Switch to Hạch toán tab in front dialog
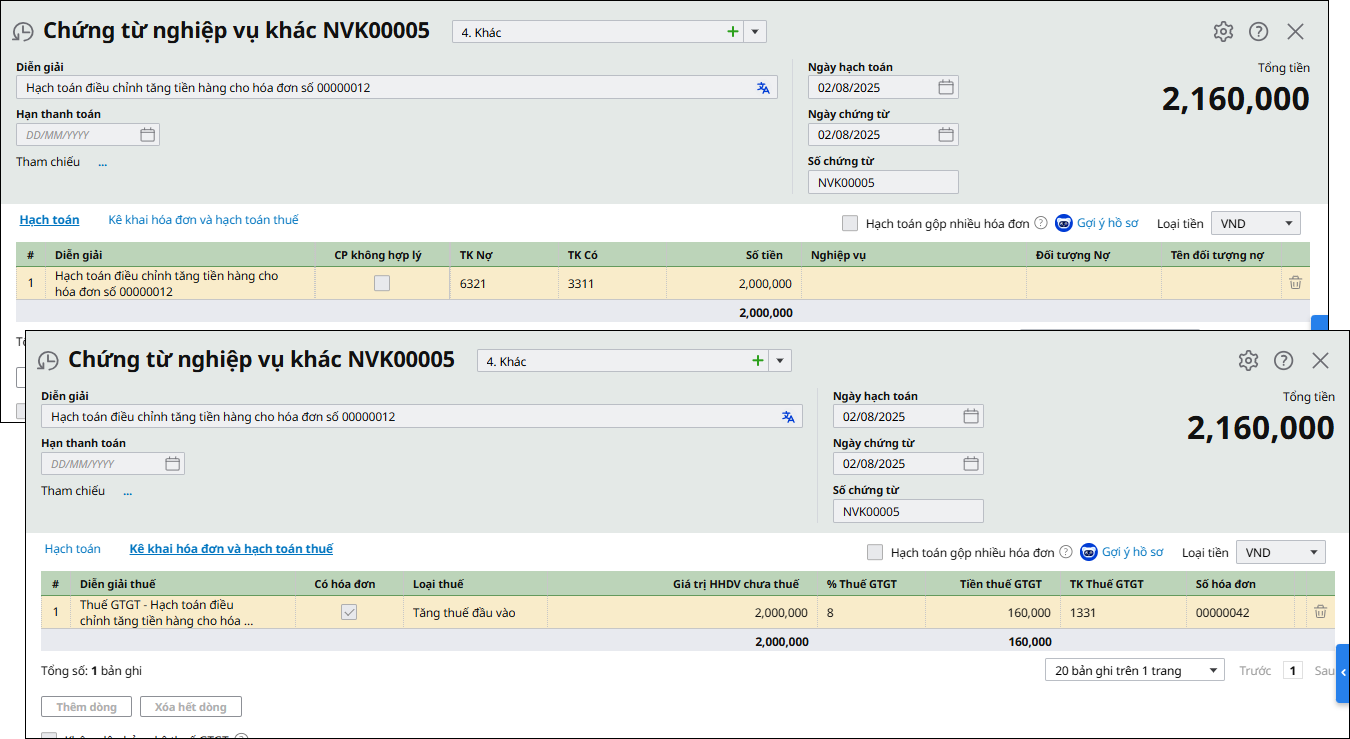This screenshot has height=739, width=1350. point(72,549)
